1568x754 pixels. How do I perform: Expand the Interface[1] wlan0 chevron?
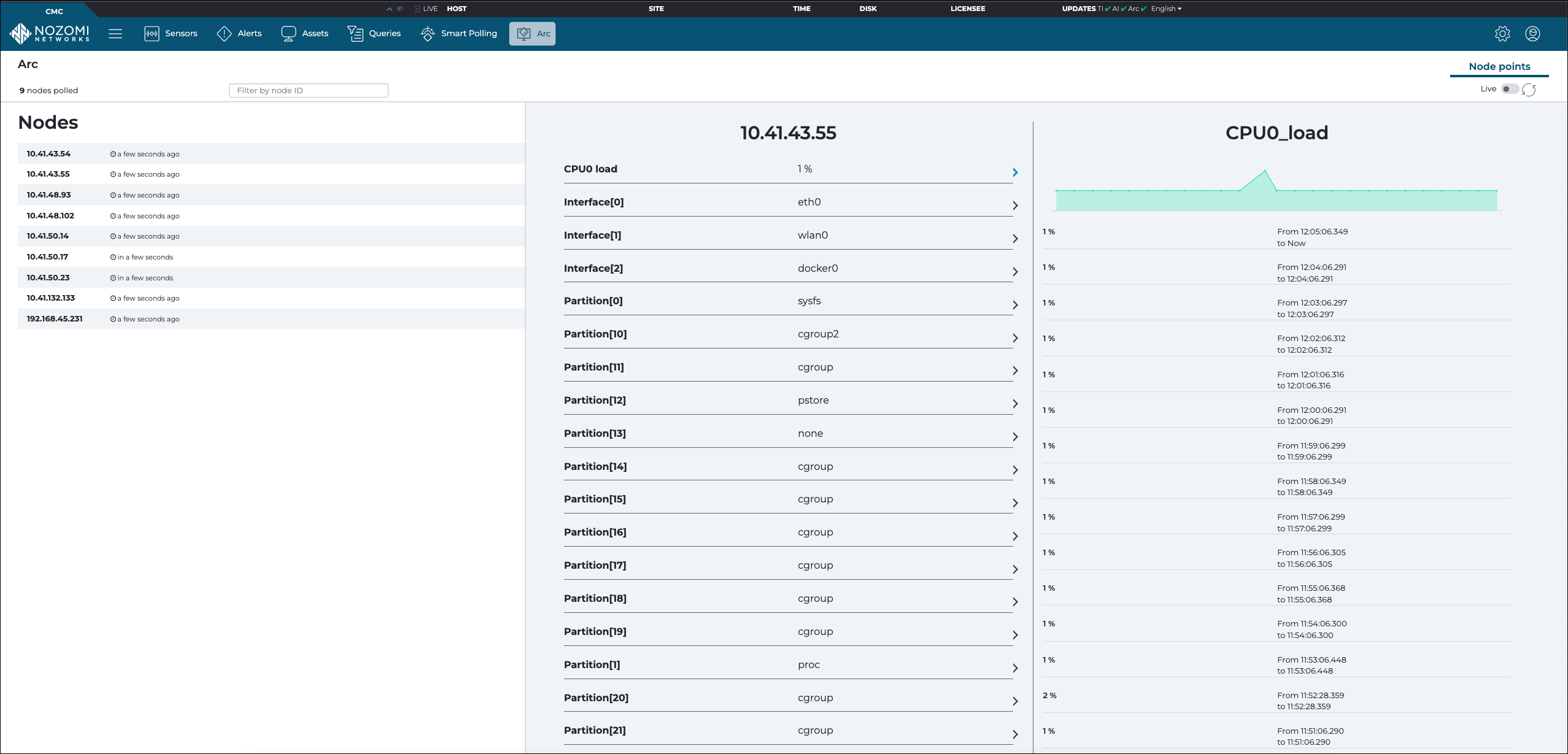coord(1015,239)
